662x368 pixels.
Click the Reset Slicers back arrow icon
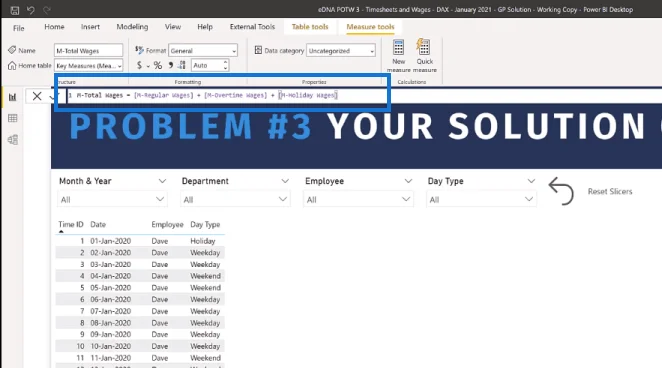click(561, 191)
